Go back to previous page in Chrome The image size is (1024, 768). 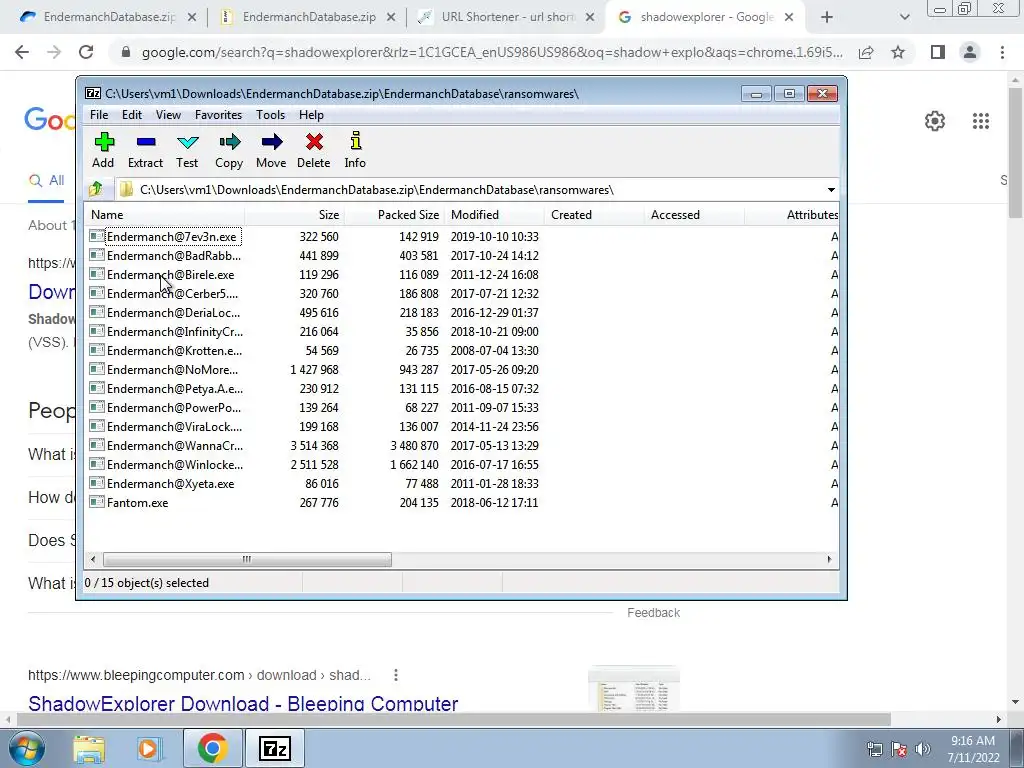point(22,52)
